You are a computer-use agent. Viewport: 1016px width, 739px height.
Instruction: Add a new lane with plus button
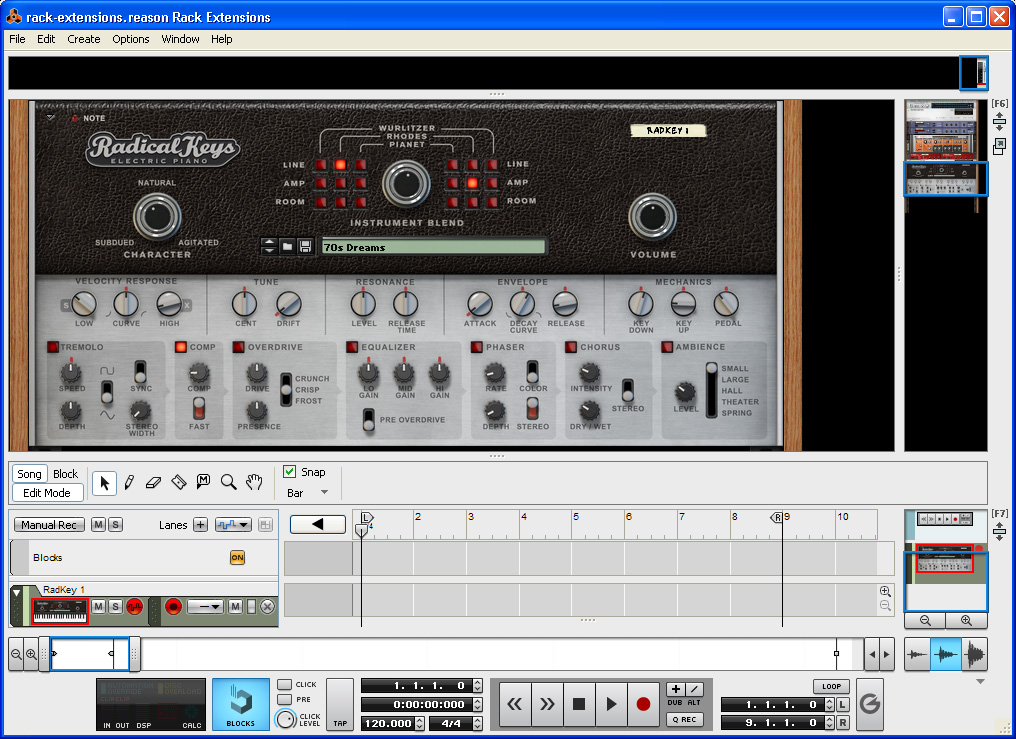[x=200, y=525]
